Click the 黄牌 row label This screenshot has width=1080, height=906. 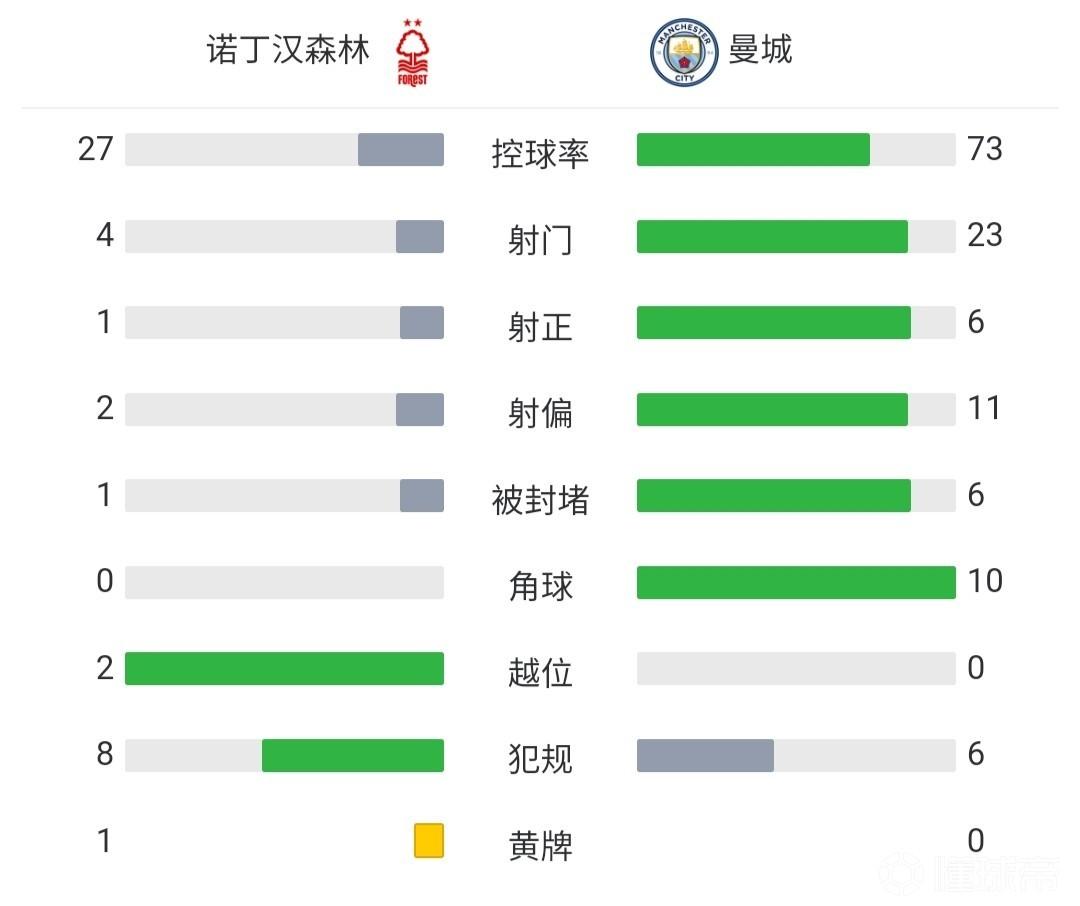[540, 846]
